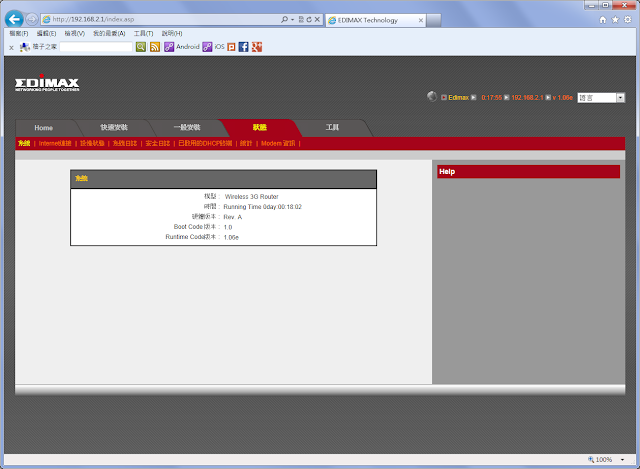
Task: Switch to the Home tab
Action: click(x=44, y=128)
